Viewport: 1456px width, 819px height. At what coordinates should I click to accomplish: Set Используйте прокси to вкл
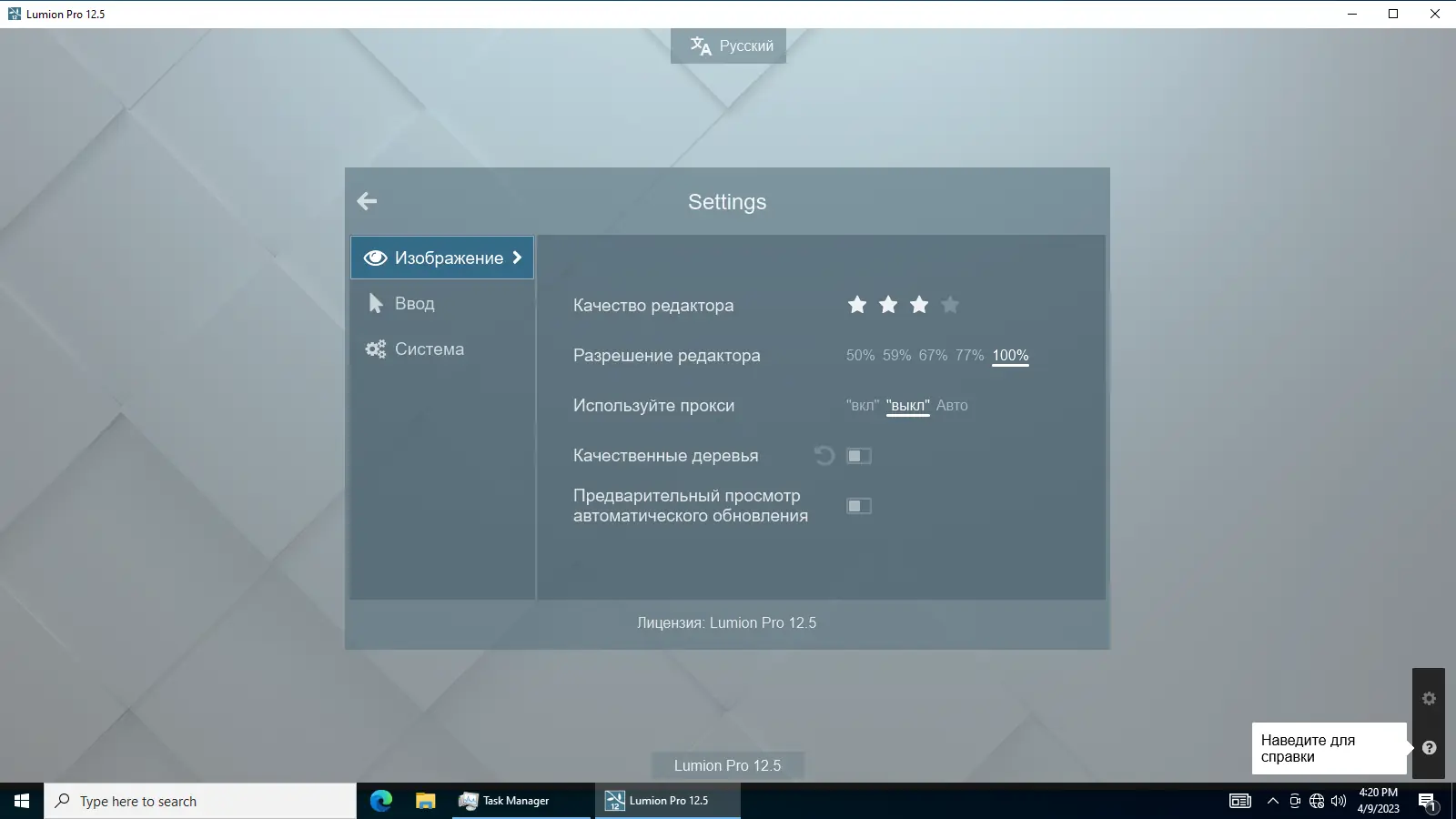pos(861,405)
